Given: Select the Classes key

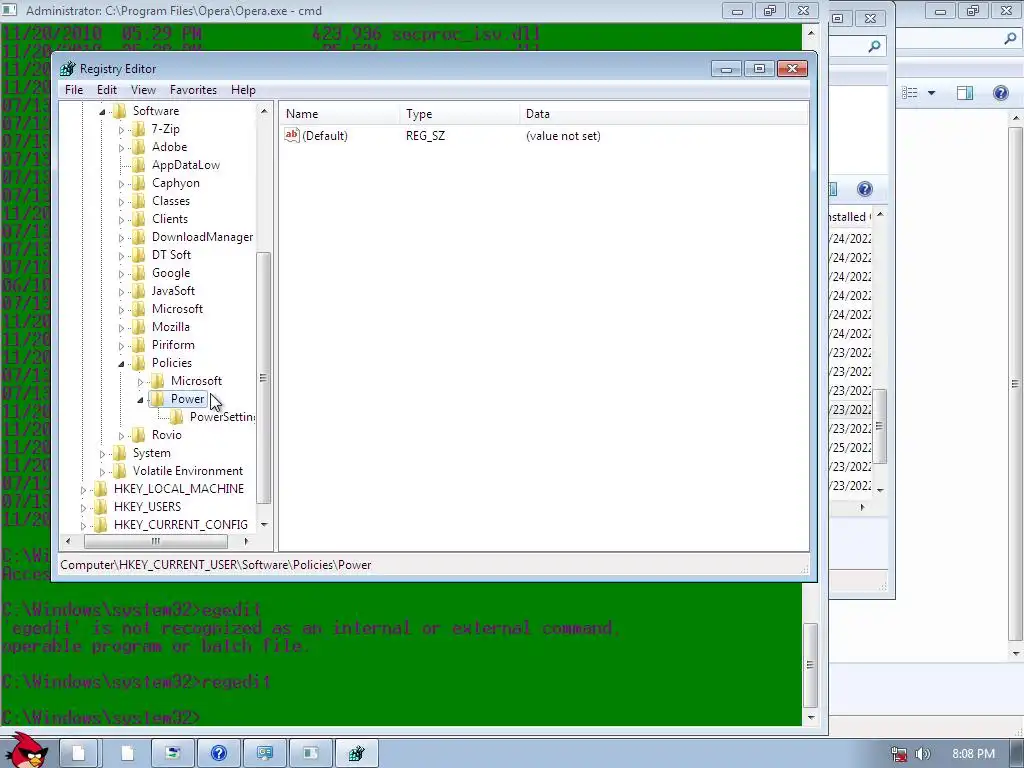Looking at the screenshot, I should 171,201.
